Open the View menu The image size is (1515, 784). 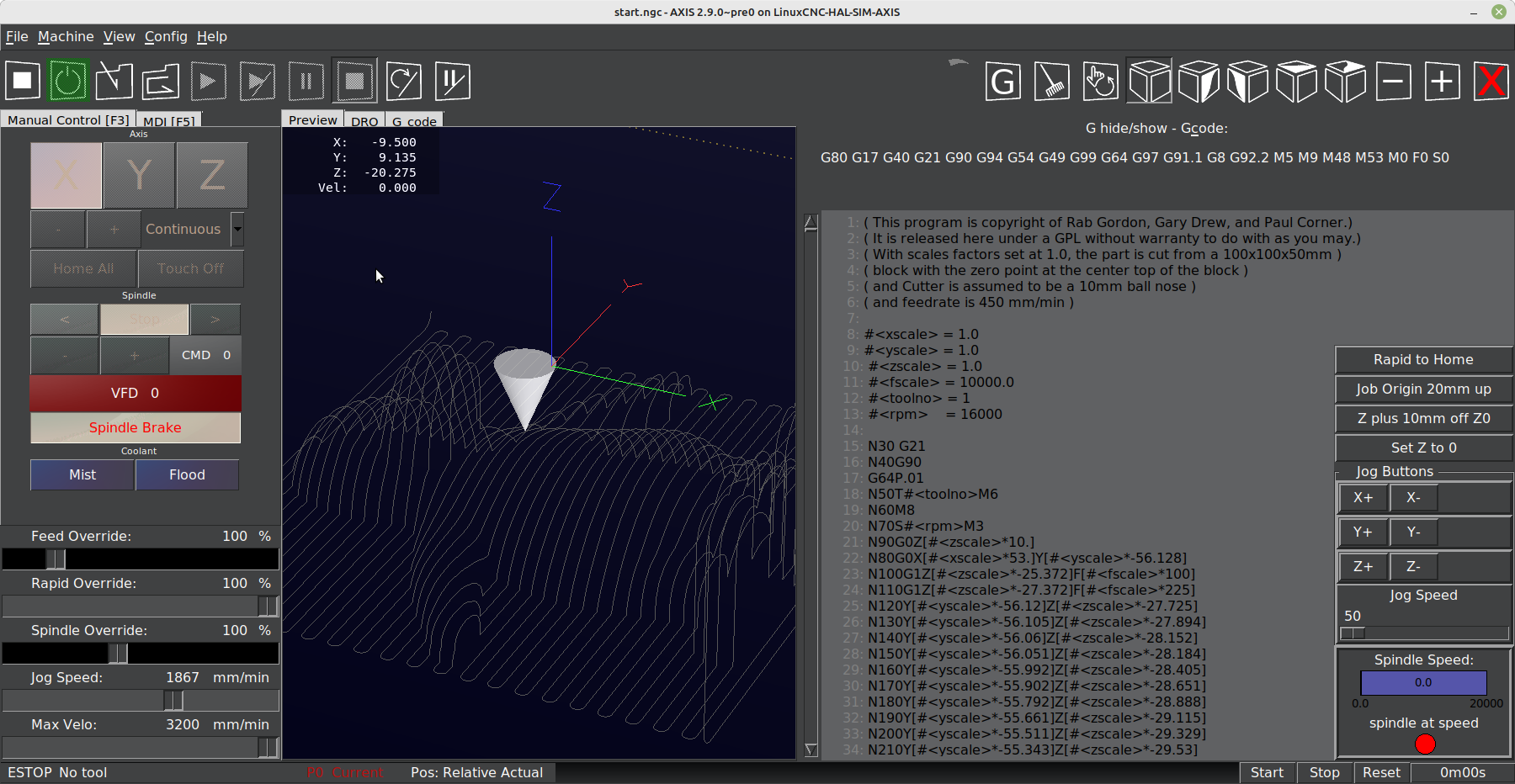119,36
